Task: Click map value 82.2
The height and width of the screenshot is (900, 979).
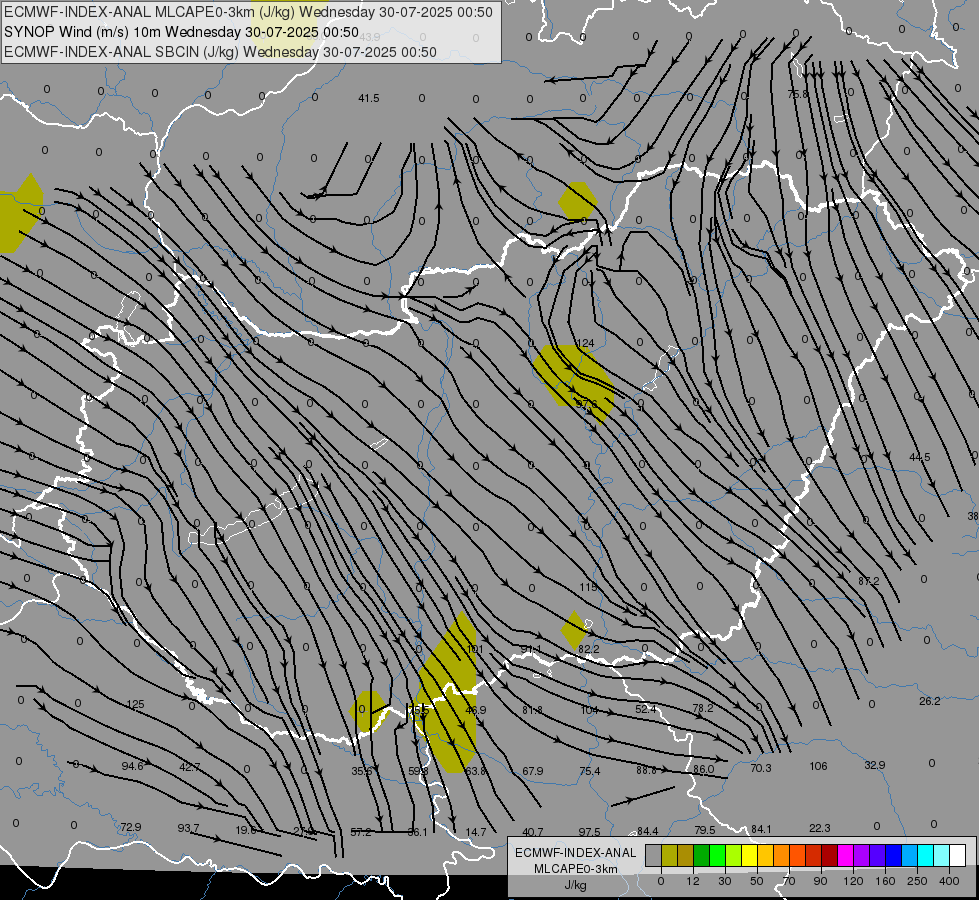Action: [x=589, y=649]
